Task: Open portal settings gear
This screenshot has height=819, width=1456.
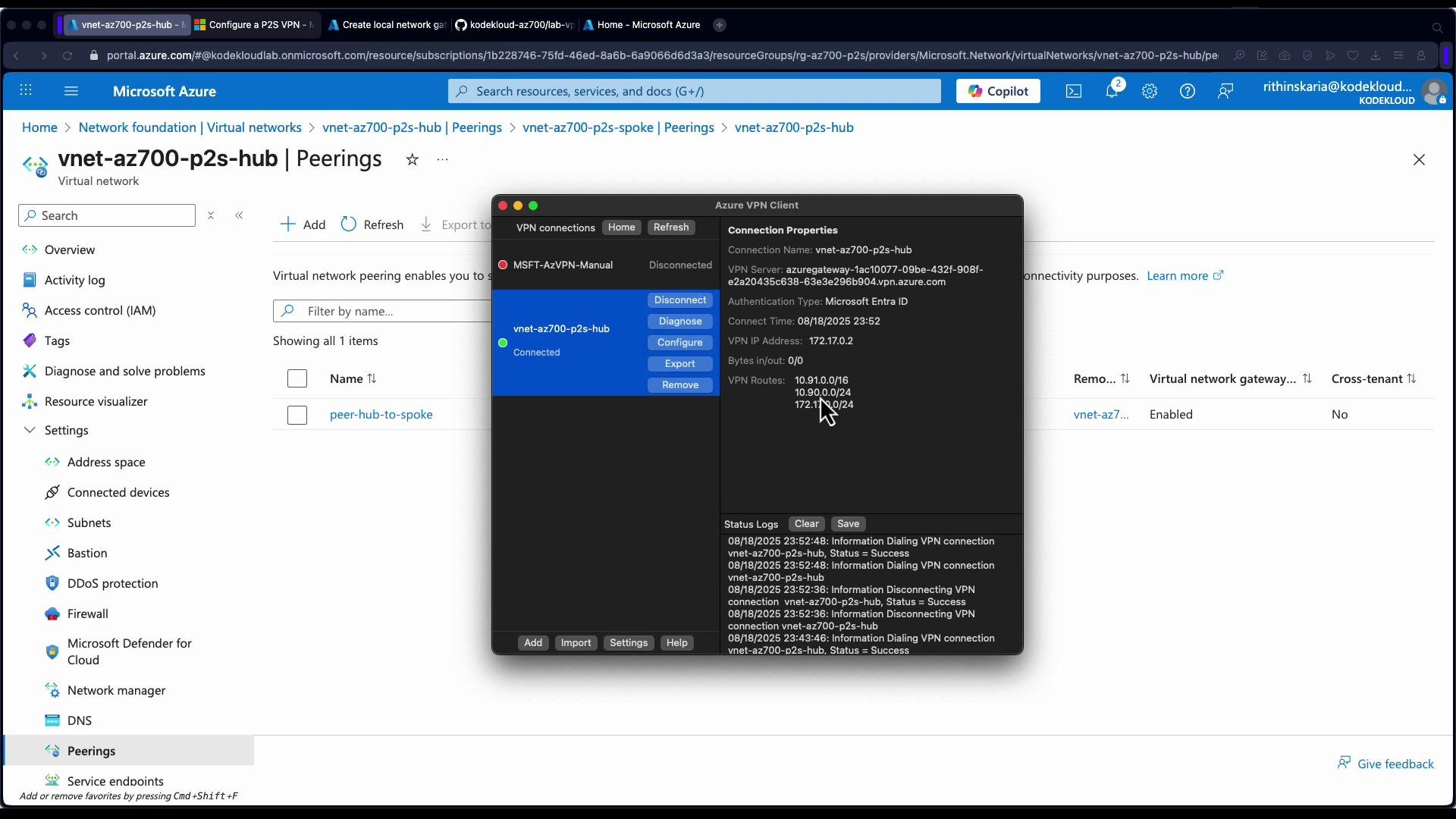Action: point(1150,91)
